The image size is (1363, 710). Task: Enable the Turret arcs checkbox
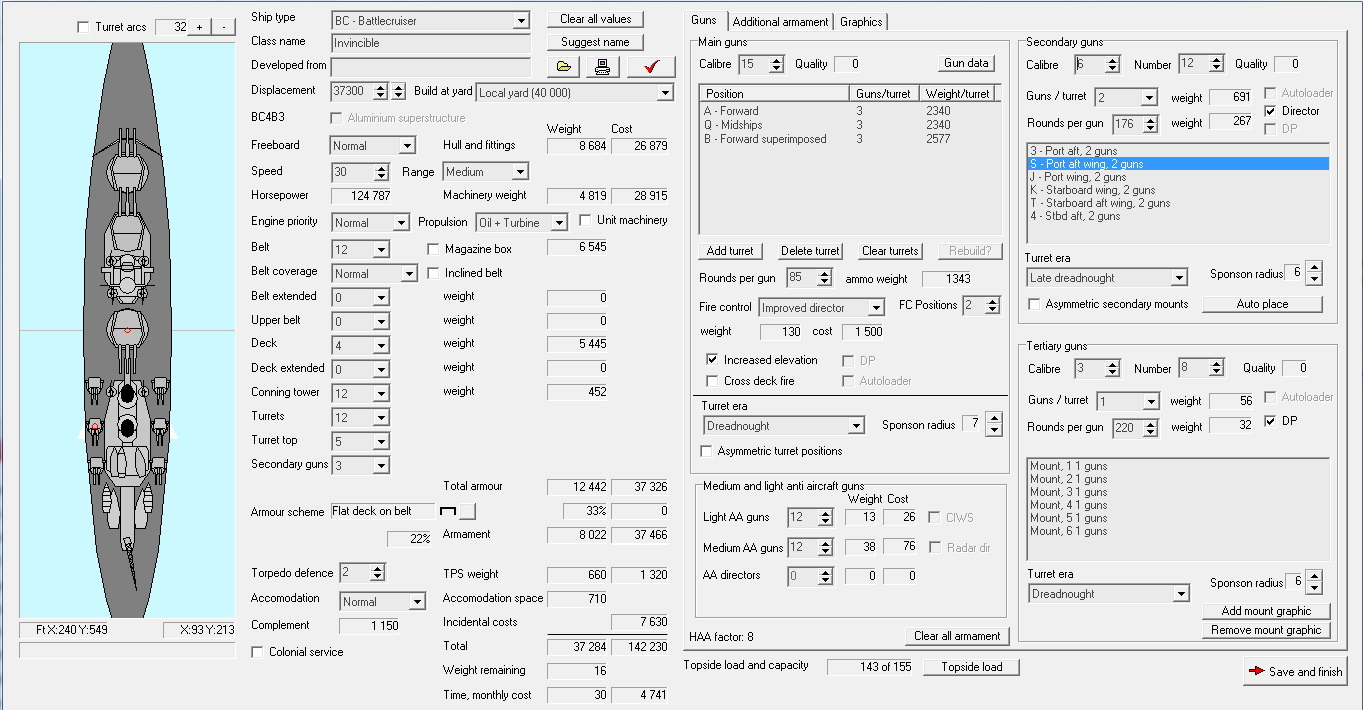(83, 27)
